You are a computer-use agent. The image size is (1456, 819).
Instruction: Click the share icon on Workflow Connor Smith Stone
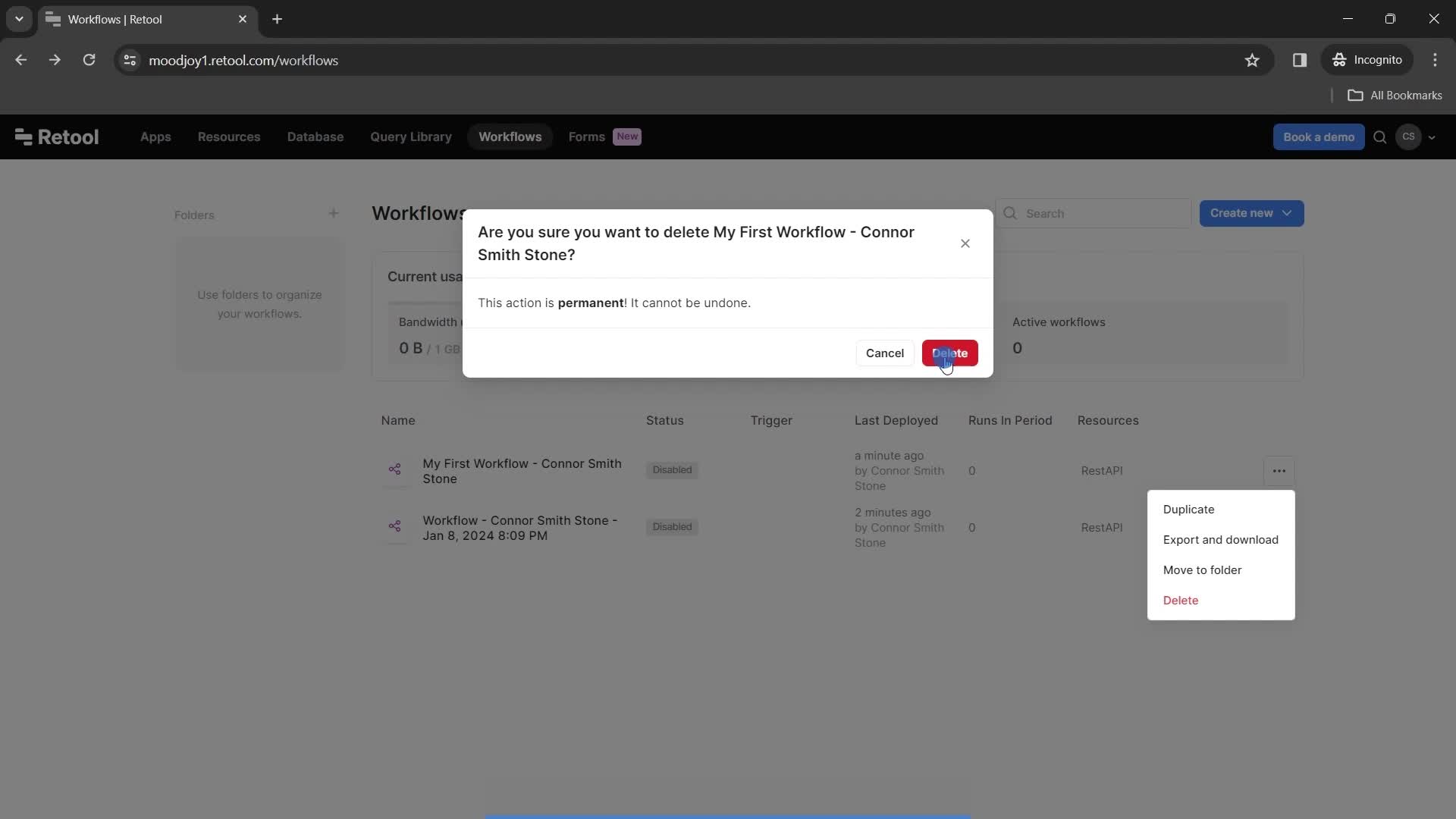(394, 527)
